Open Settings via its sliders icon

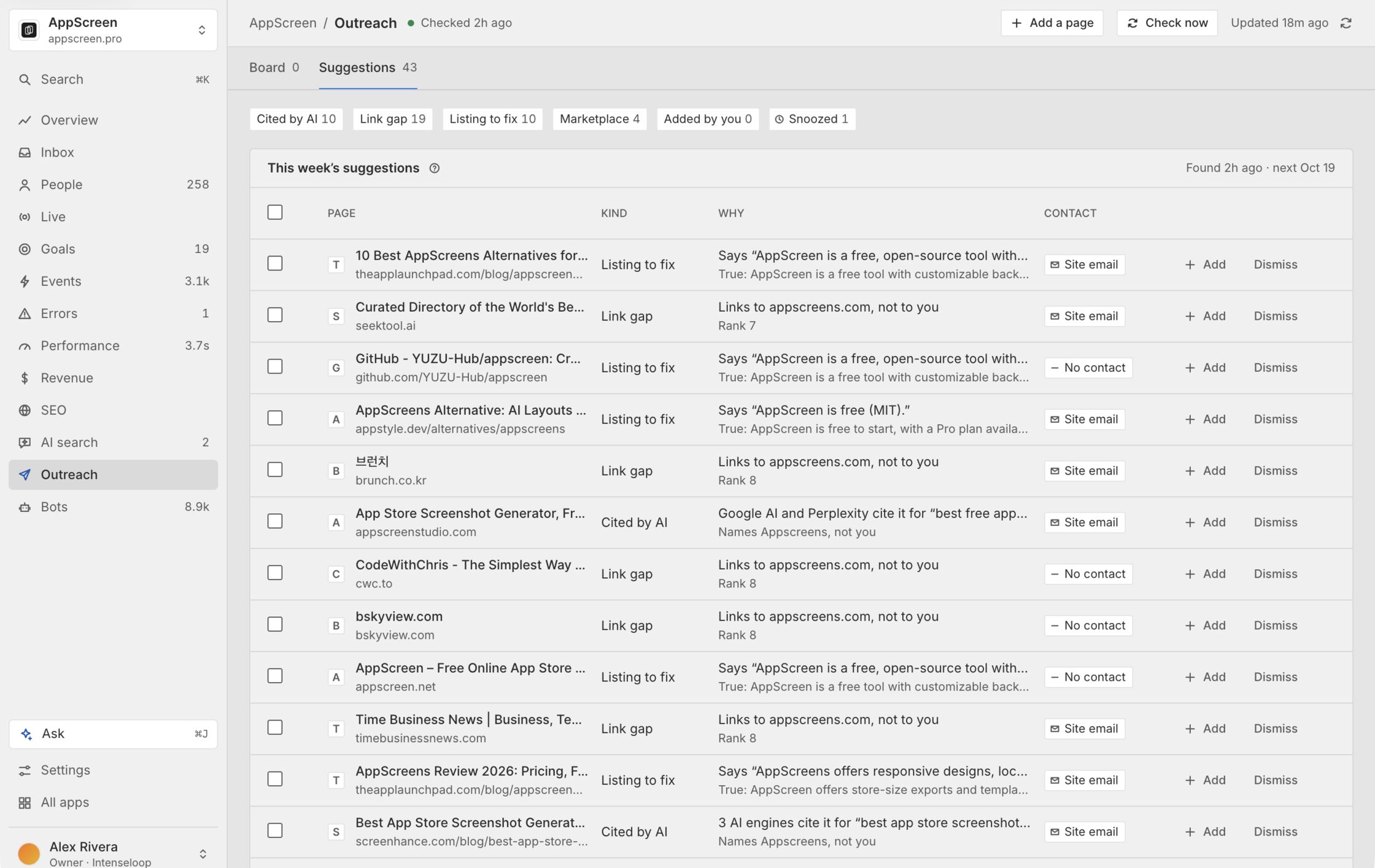25,770
